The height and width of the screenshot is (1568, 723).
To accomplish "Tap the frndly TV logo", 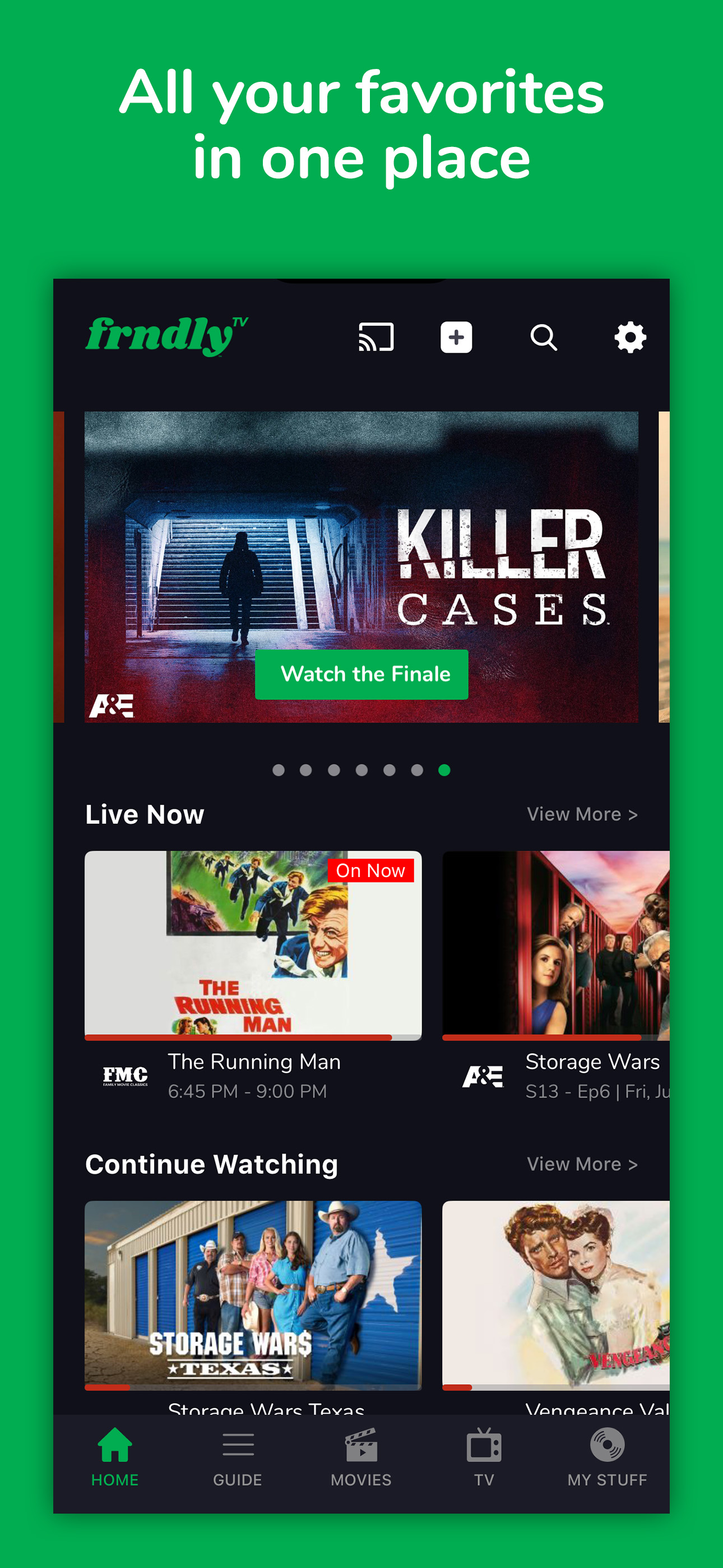I will click(x=167, y=335).
